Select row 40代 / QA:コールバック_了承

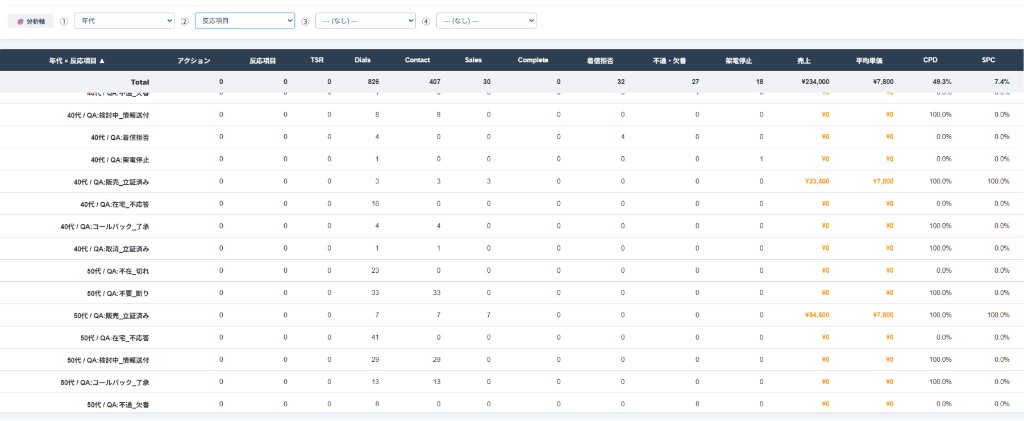512,226
